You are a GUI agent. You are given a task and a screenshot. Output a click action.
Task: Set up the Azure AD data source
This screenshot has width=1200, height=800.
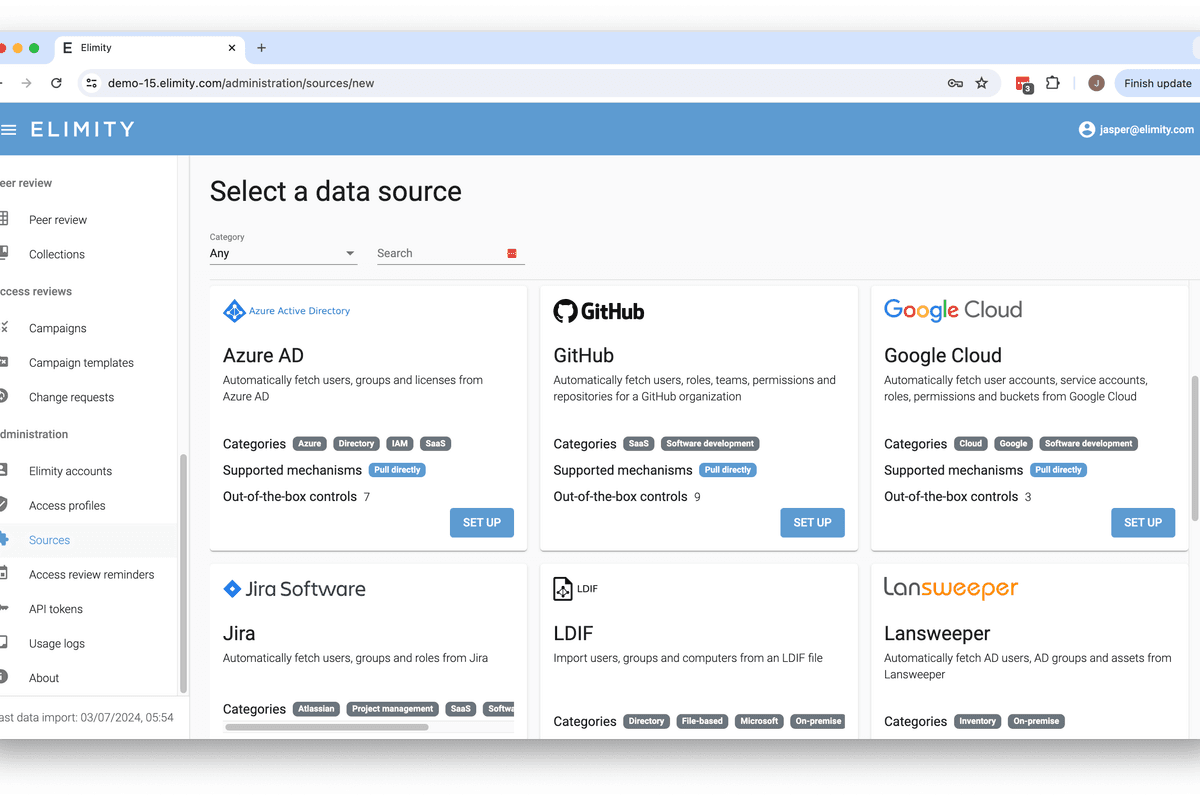[482, 523]
